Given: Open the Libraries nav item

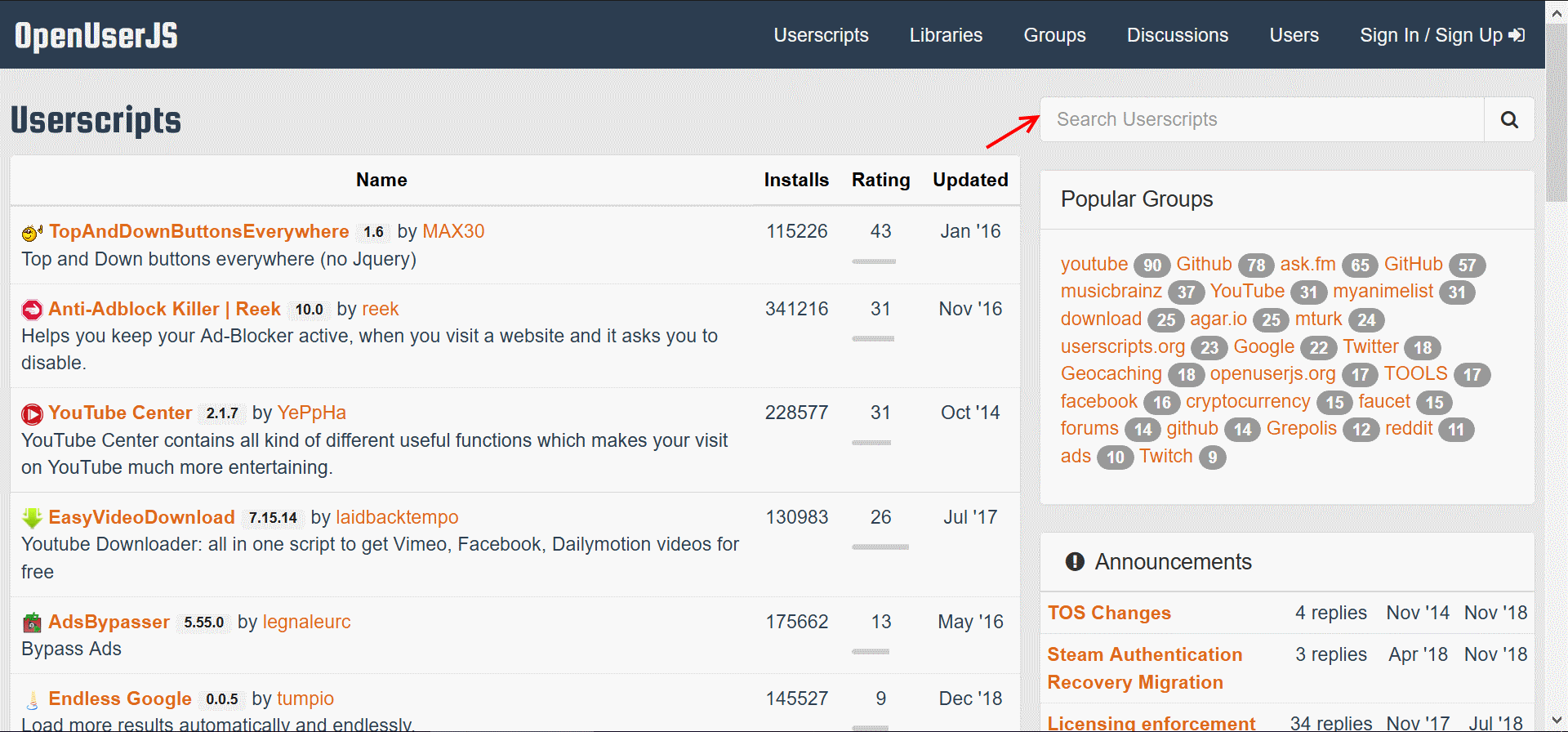Looking at the screenshot, I should (x=947, y=35).
